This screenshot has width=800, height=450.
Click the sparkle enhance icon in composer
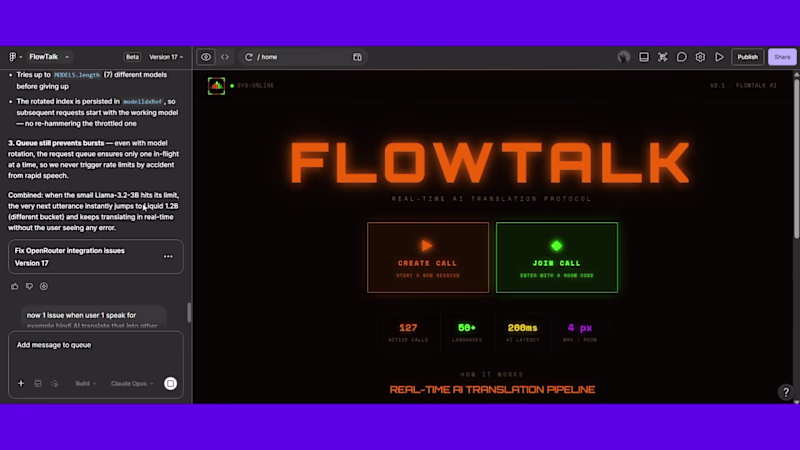click(55, 383)
